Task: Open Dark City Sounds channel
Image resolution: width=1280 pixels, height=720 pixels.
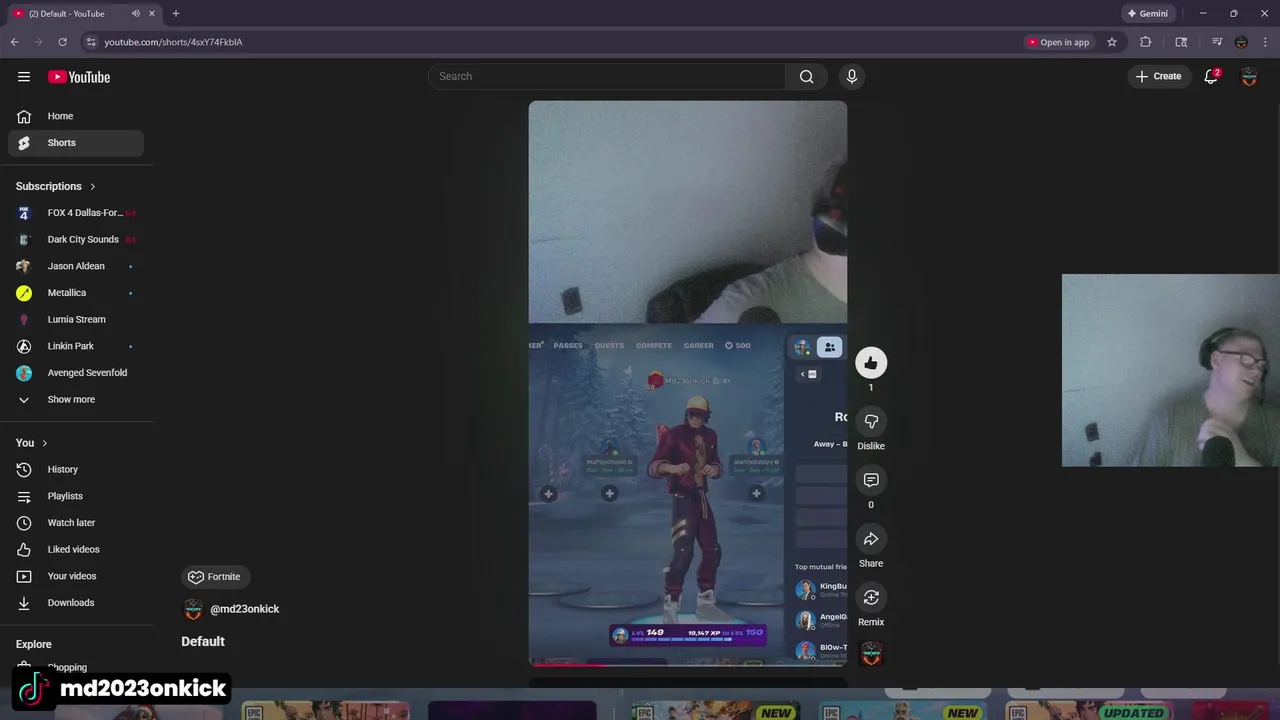Action: pos(76,239)
